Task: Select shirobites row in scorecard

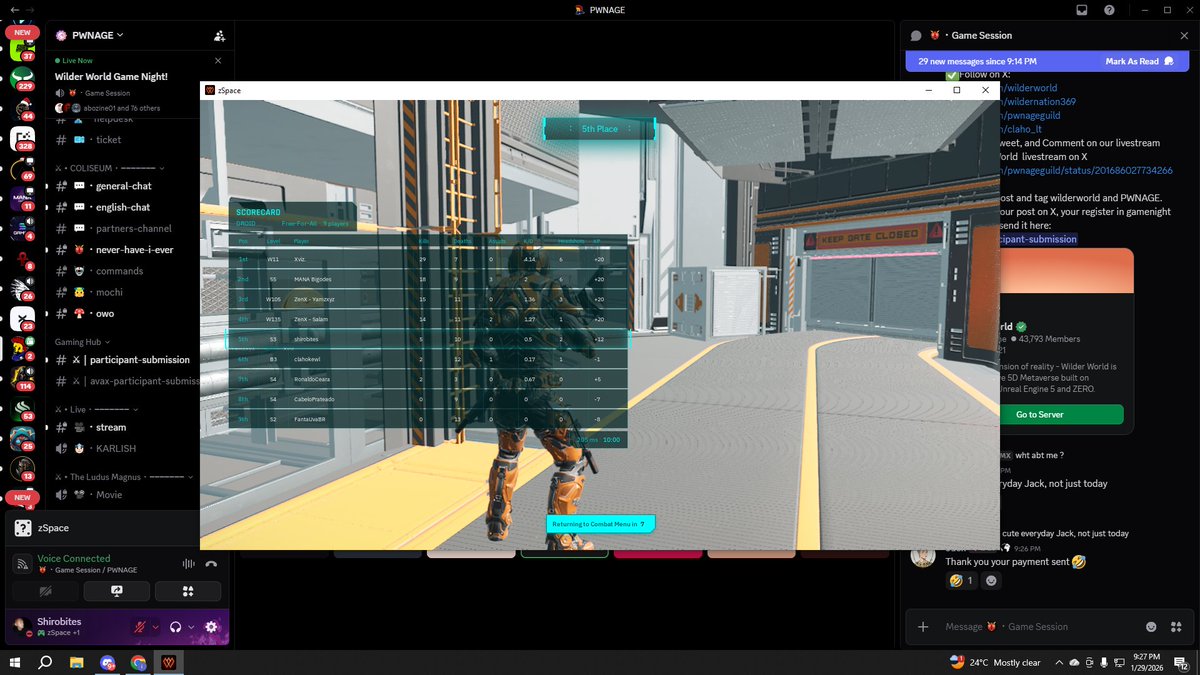Action: [x=428, y=339]
